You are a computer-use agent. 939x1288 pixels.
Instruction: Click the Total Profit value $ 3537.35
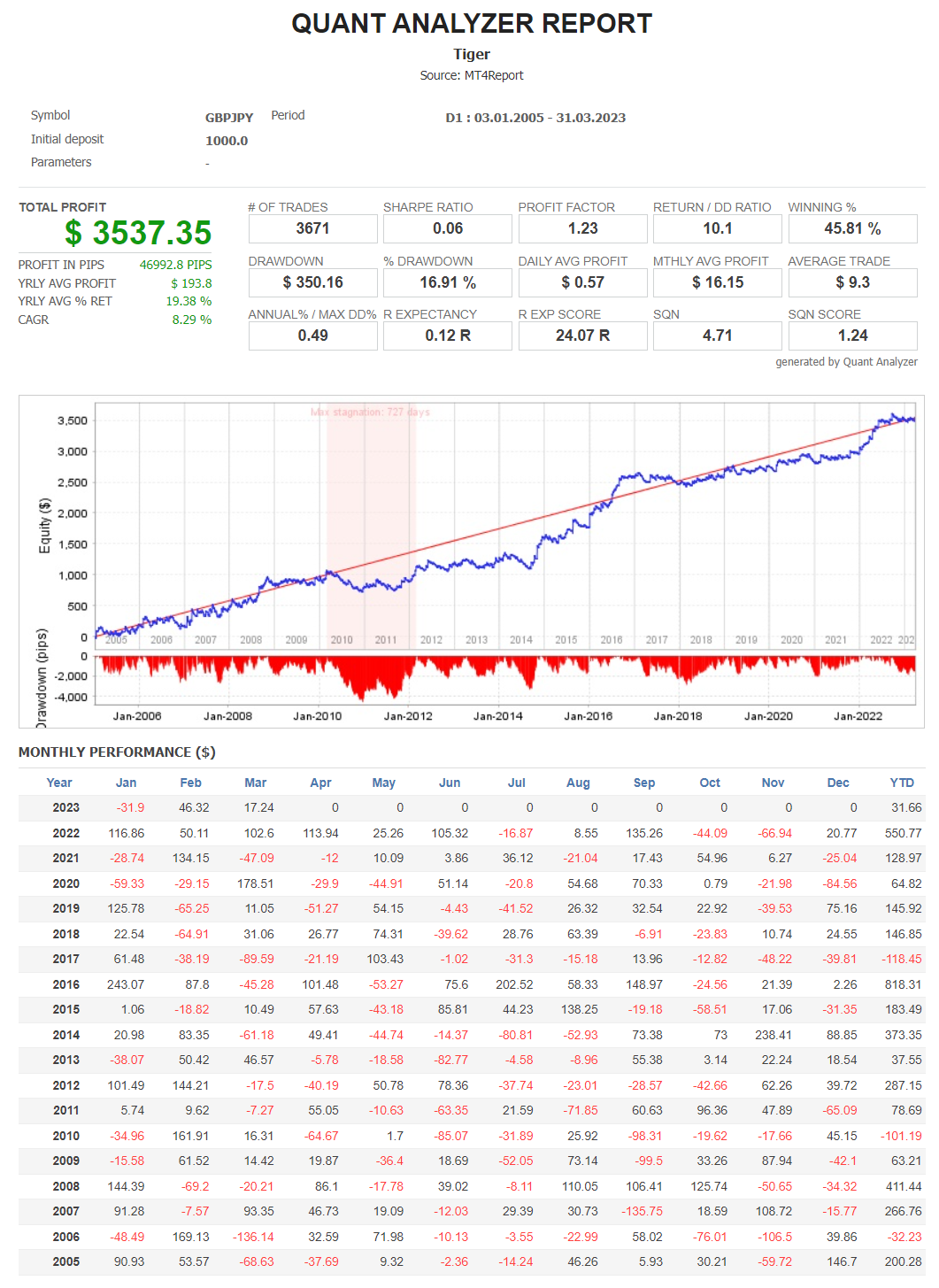[138, 233]
